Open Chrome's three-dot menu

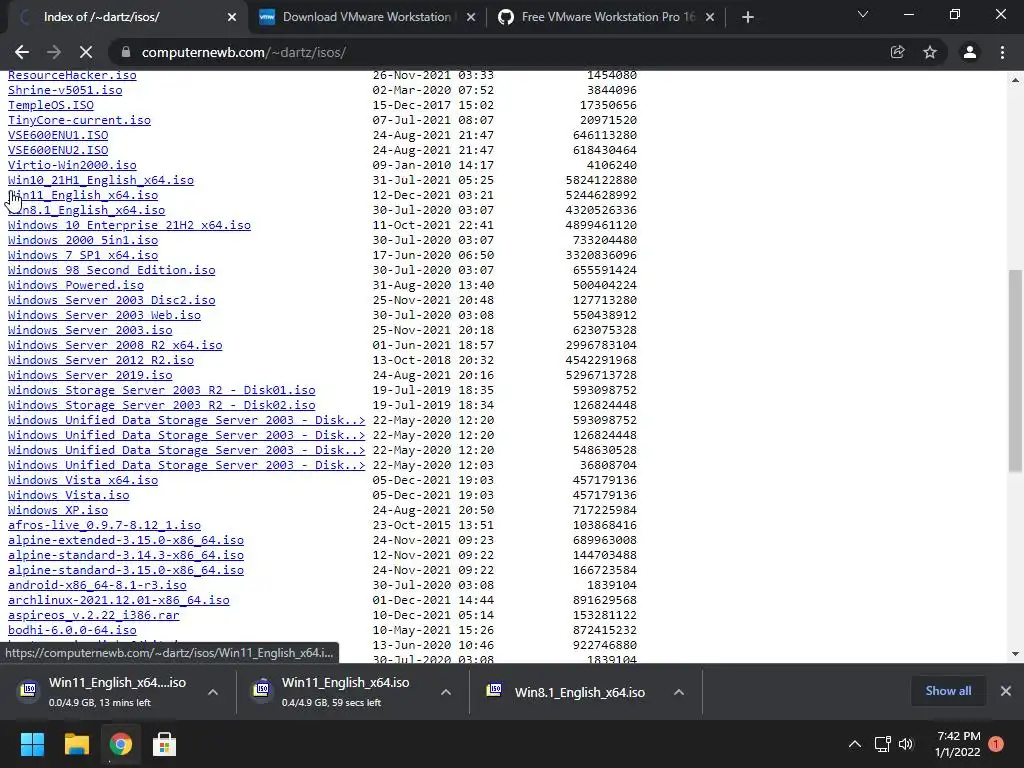coord(1002,52)
